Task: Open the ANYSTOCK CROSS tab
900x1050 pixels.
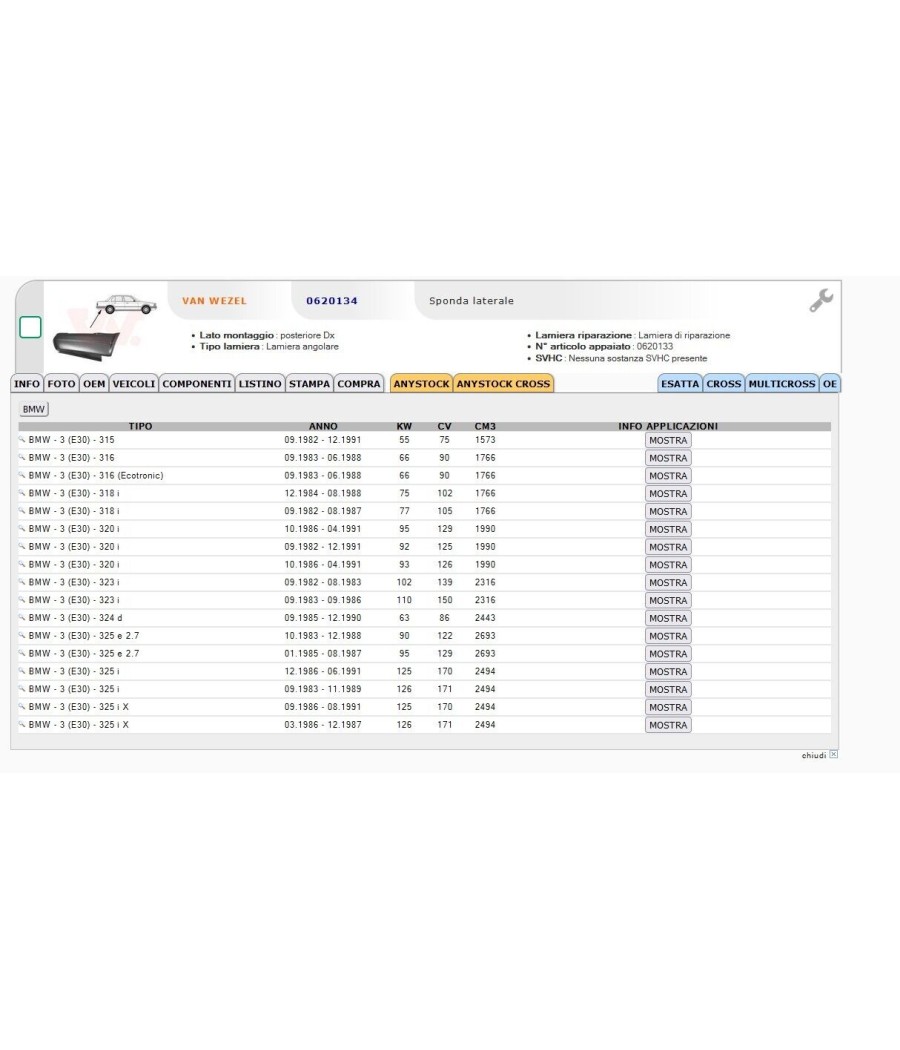Action: coord(504,384)
